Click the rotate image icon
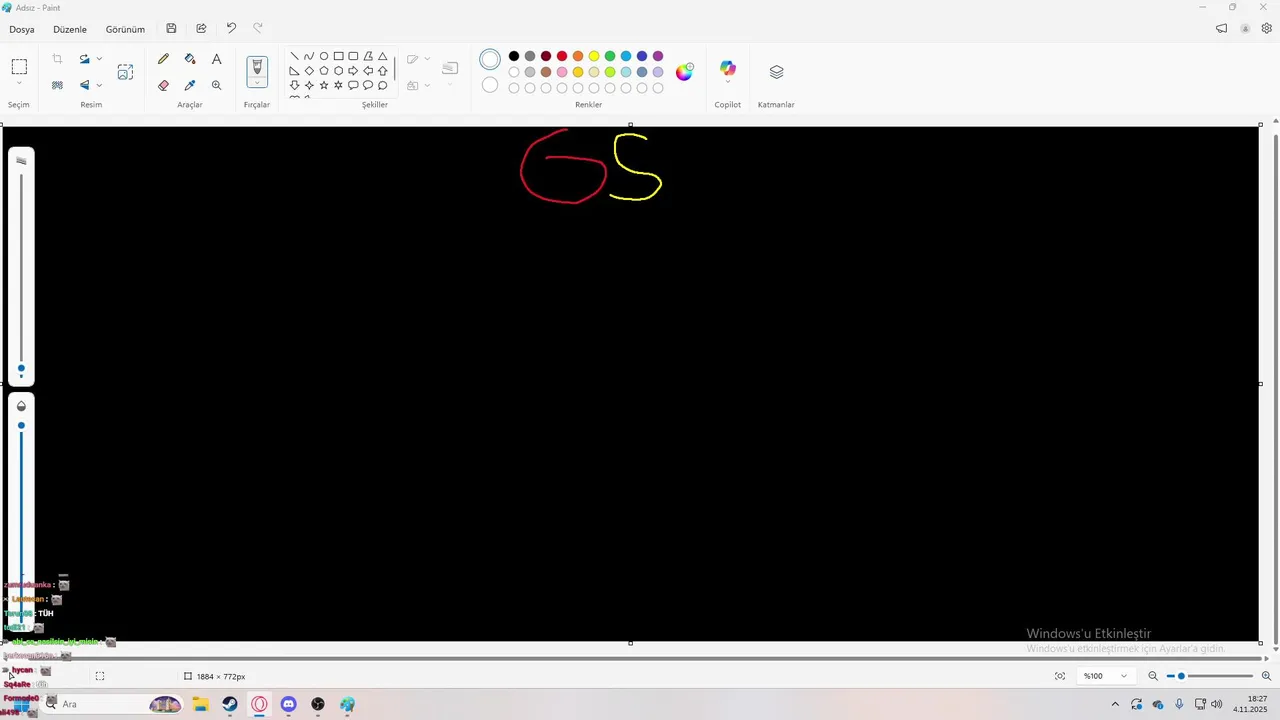Image resolution: width=1280 pixels, height=720 pixels. coord(84,59)
